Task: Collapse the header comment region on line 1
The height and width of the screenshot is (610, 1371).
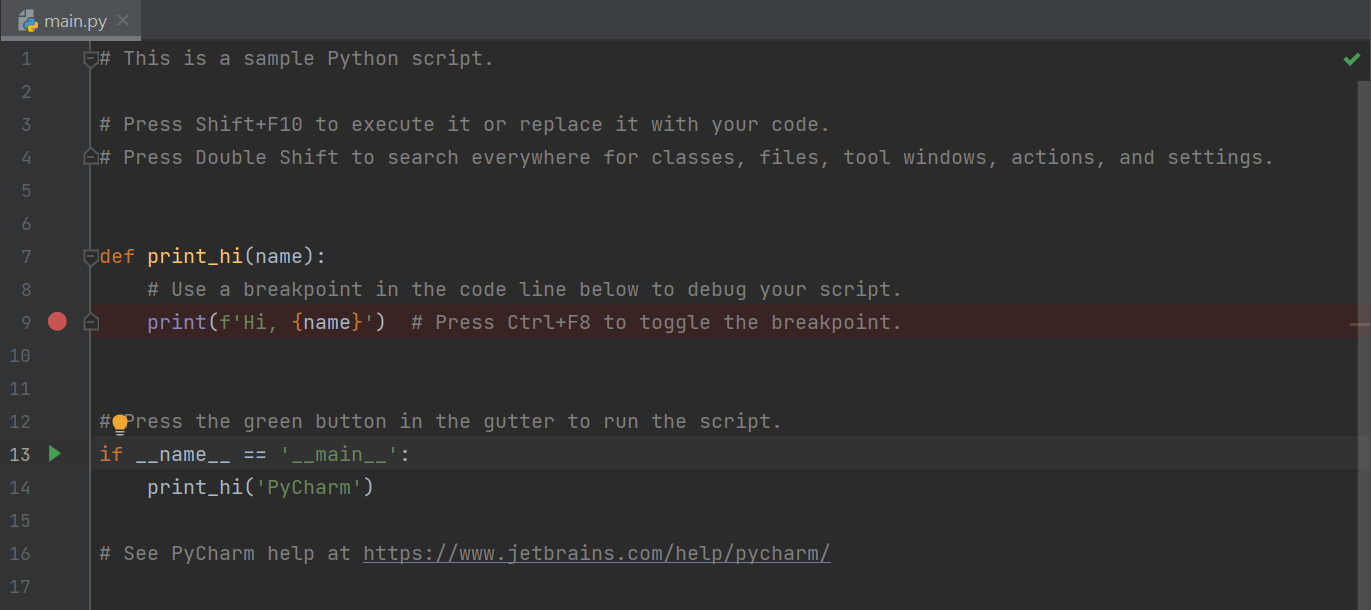Action: 89,58
